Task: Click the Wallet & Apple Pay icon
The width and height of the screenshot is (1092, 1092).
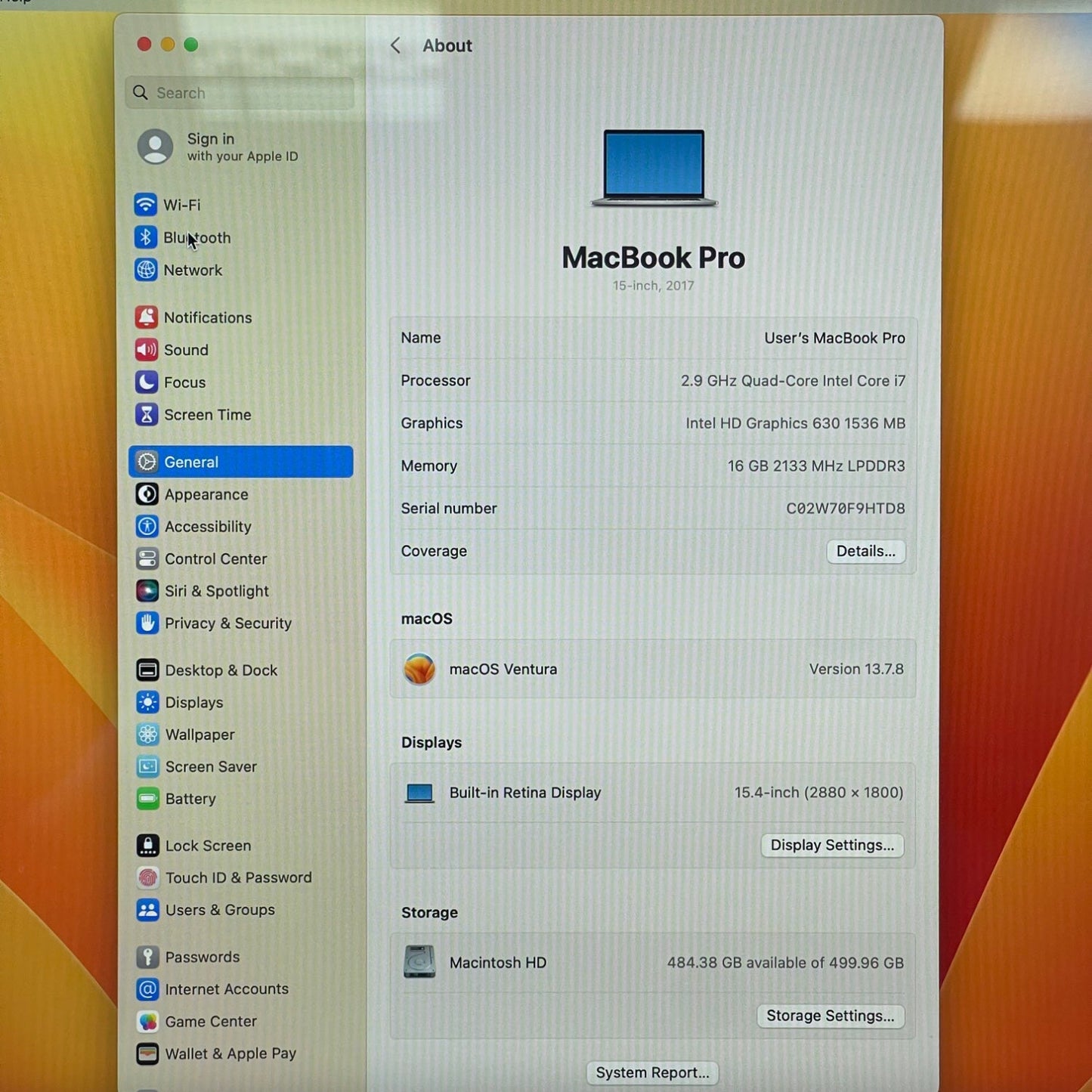Action: [x=148, y=1053]
